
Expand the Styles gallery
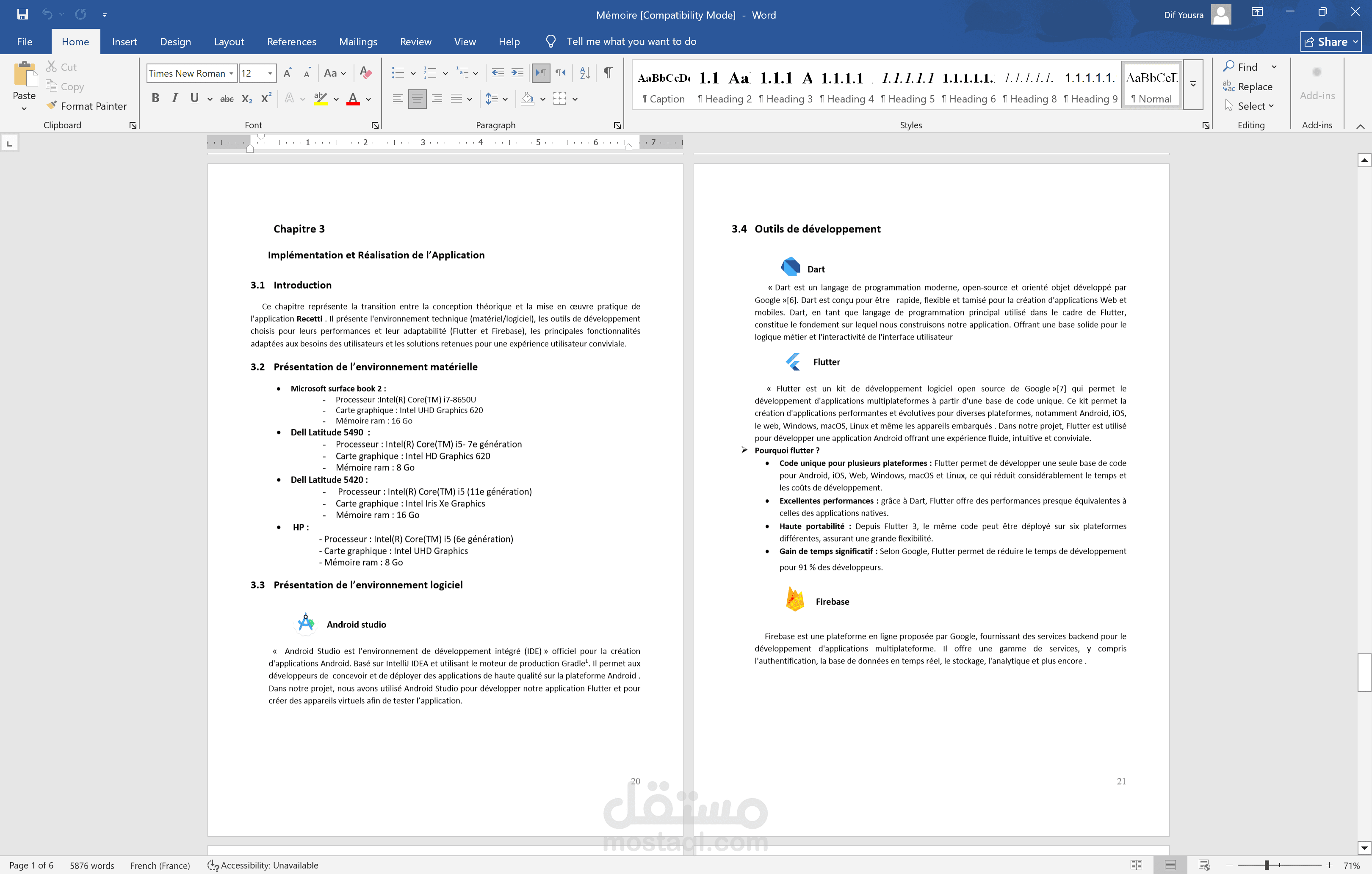click(x=1192, y=84)
